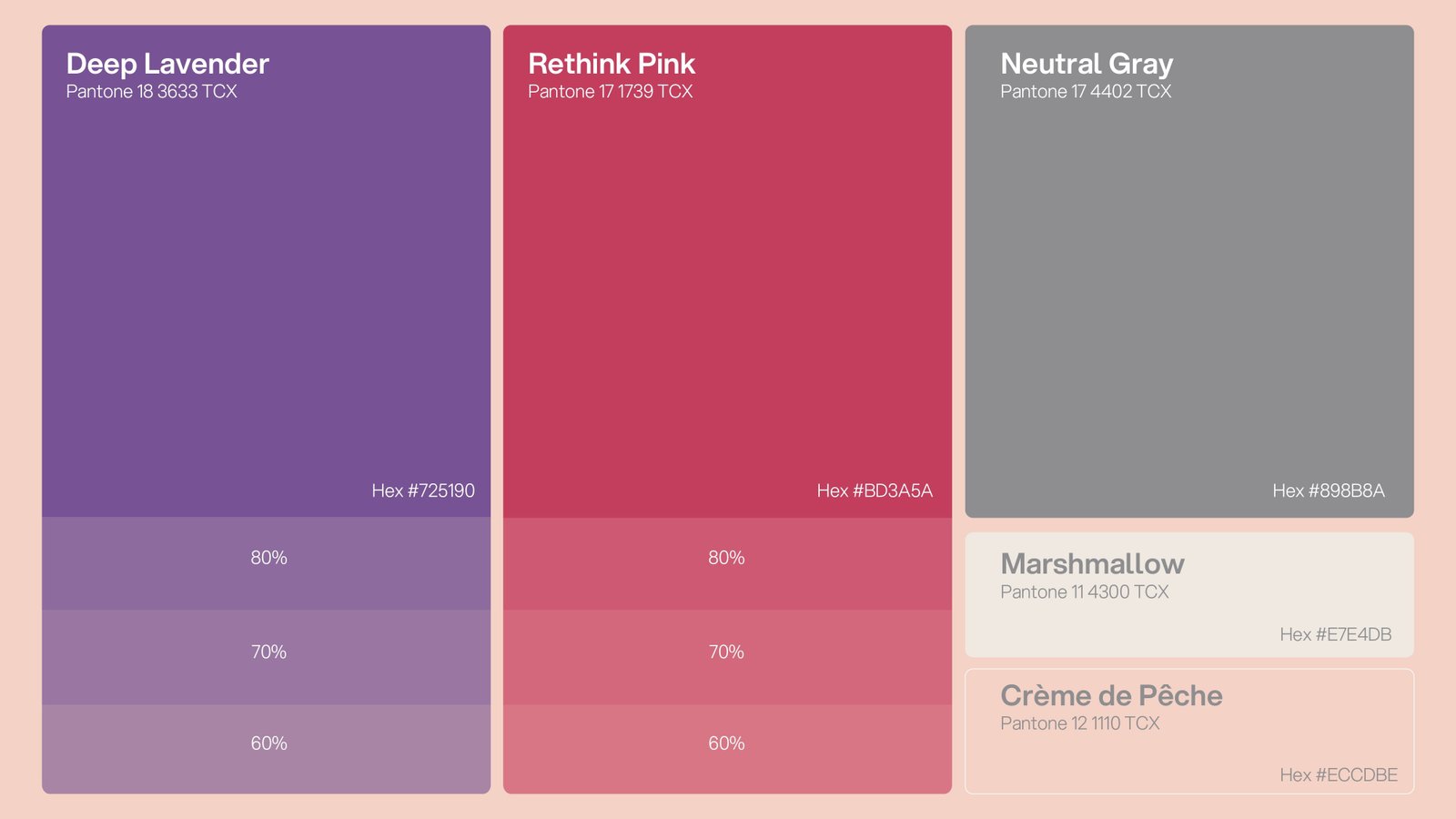This screenshot has height=819, width=1456.
Task: Select the Hex #E7E4DB label
Action: click(x=1335, y=635)
